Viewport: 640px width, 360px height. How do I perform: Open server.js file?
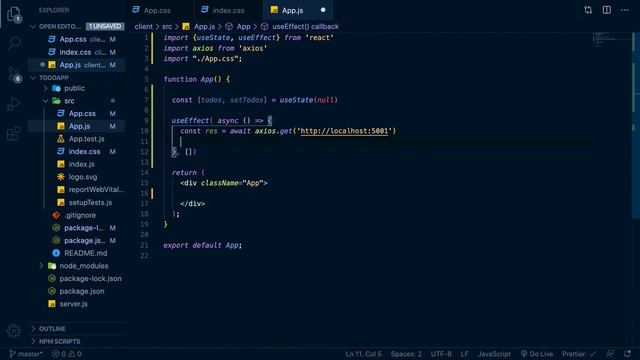[x=76, y=304]
